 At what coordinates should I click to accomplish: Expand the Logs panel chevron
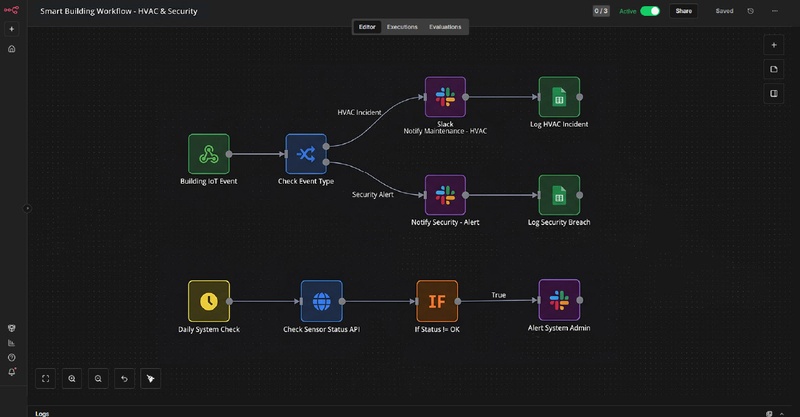point(782,413)
